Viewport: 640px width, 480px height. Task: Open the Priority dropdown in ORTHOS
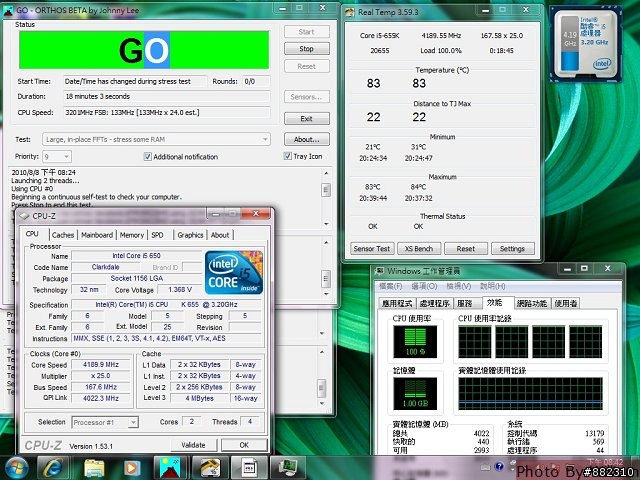[57, 156]
